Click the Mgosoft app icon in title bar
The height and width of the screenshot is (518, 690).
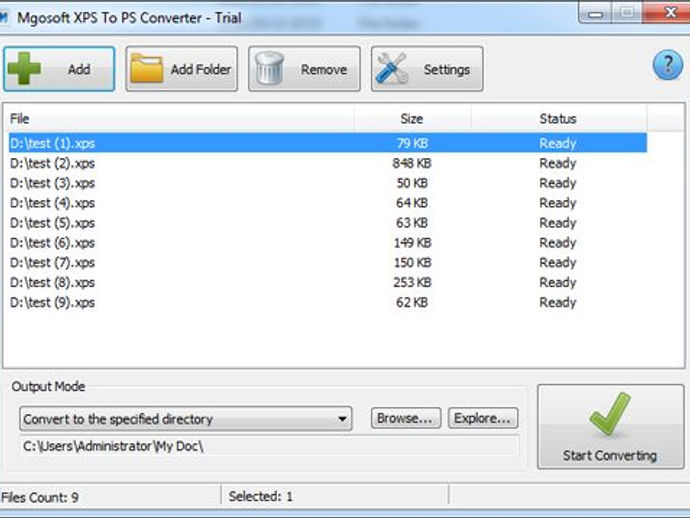pyautogui.click(x=4, y=18)
